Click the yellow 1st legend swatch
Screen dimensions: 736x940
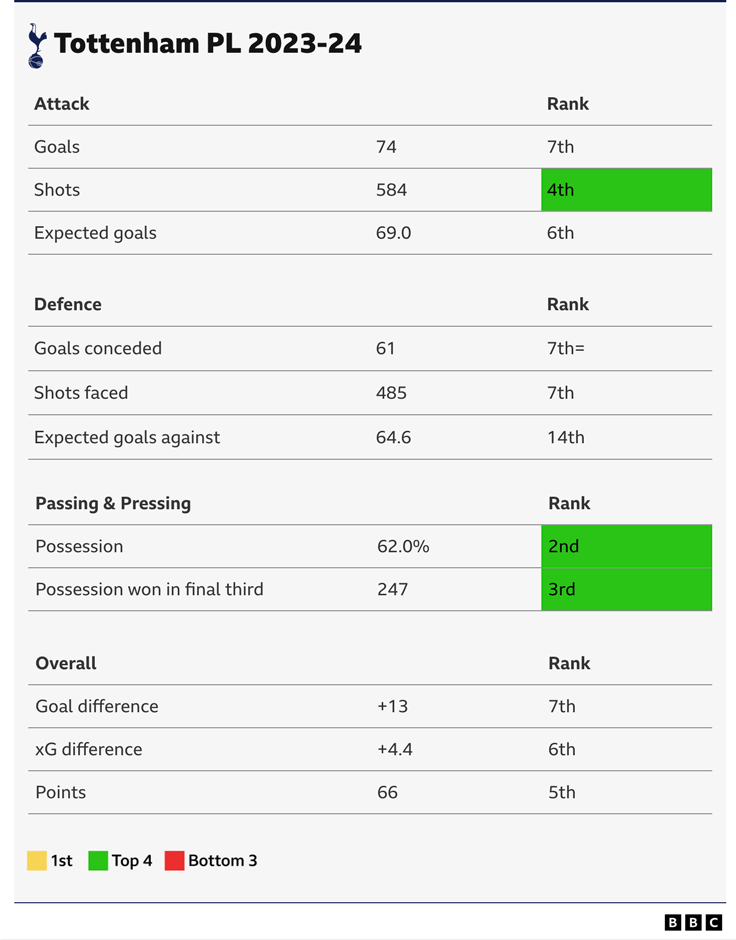coord(37,860)
